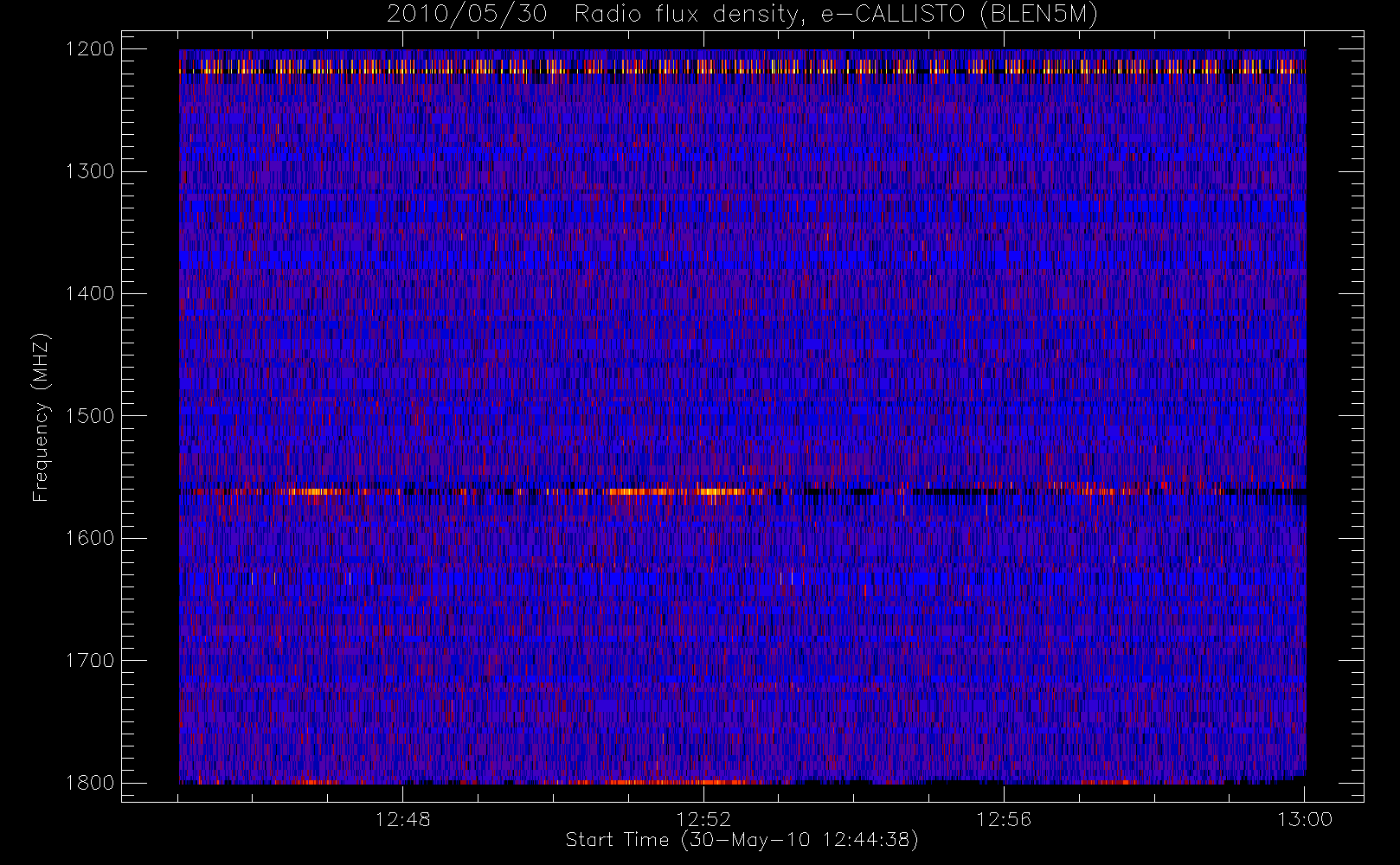Screen dimensions: 1400x865
Task: Select the 1300 frequency tick label
Action: [91, 171]
